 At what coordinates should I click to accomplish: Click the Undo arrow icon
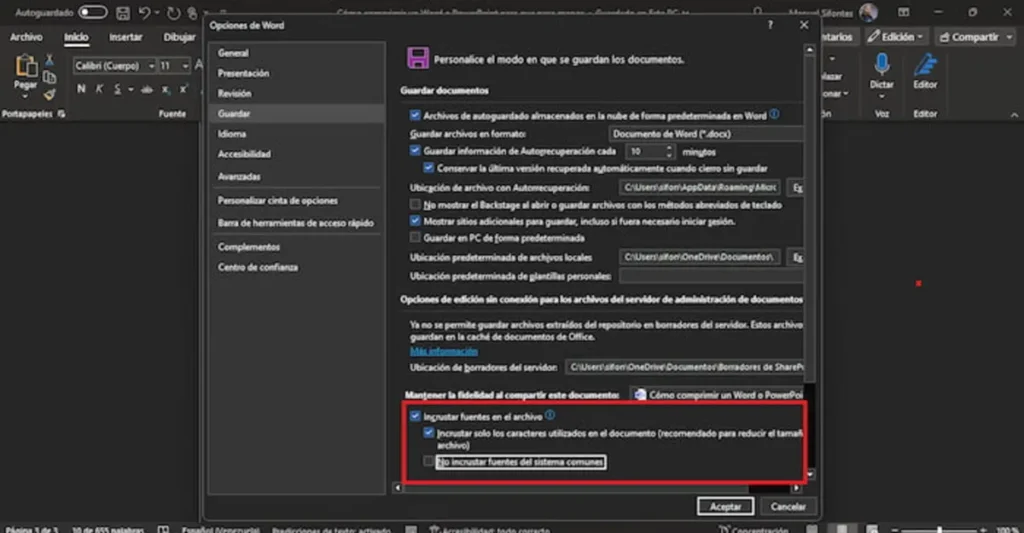[144, 12]
